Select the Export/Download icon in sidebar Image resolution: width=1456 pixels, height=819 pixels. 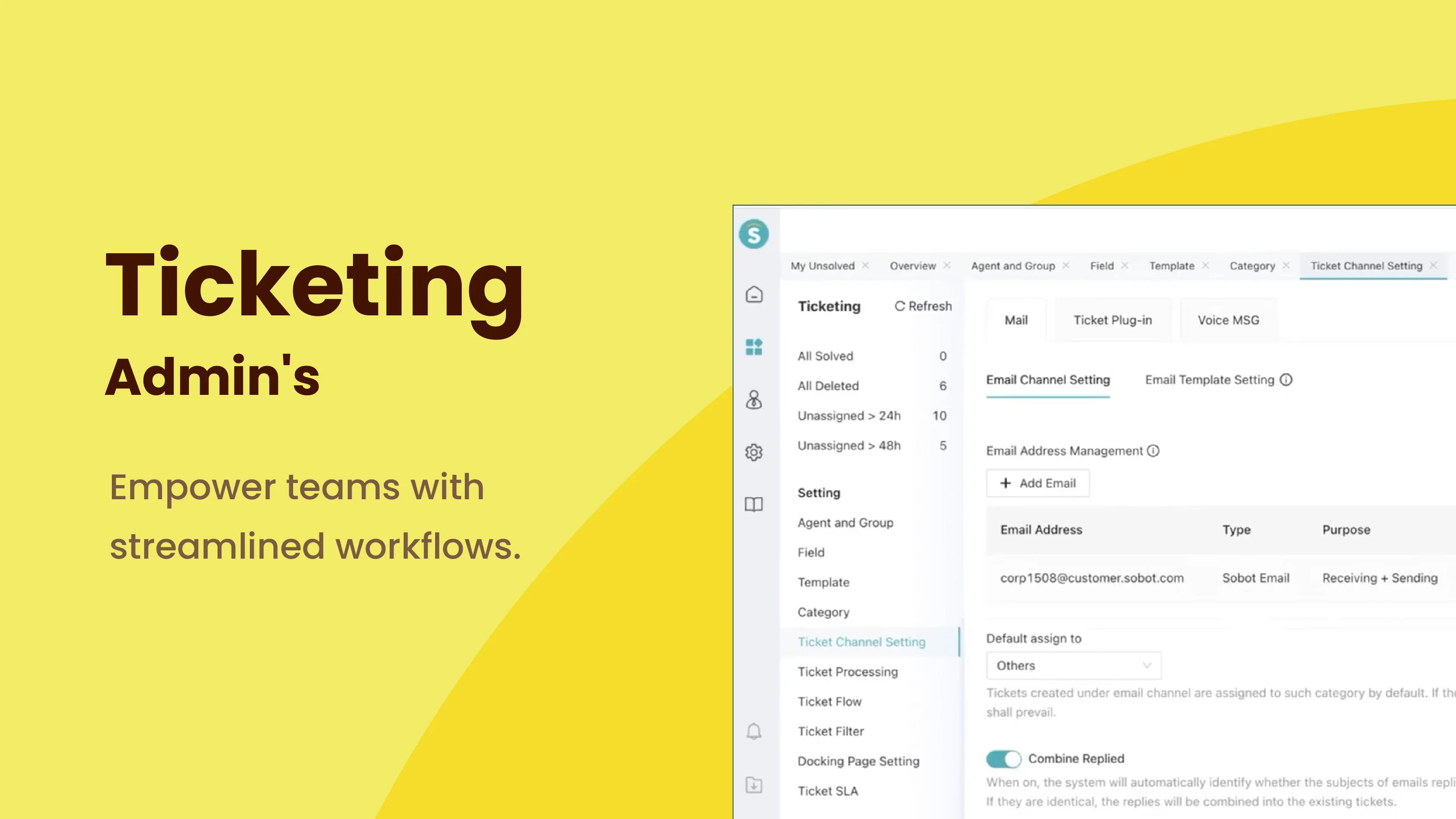coord(754,784)
